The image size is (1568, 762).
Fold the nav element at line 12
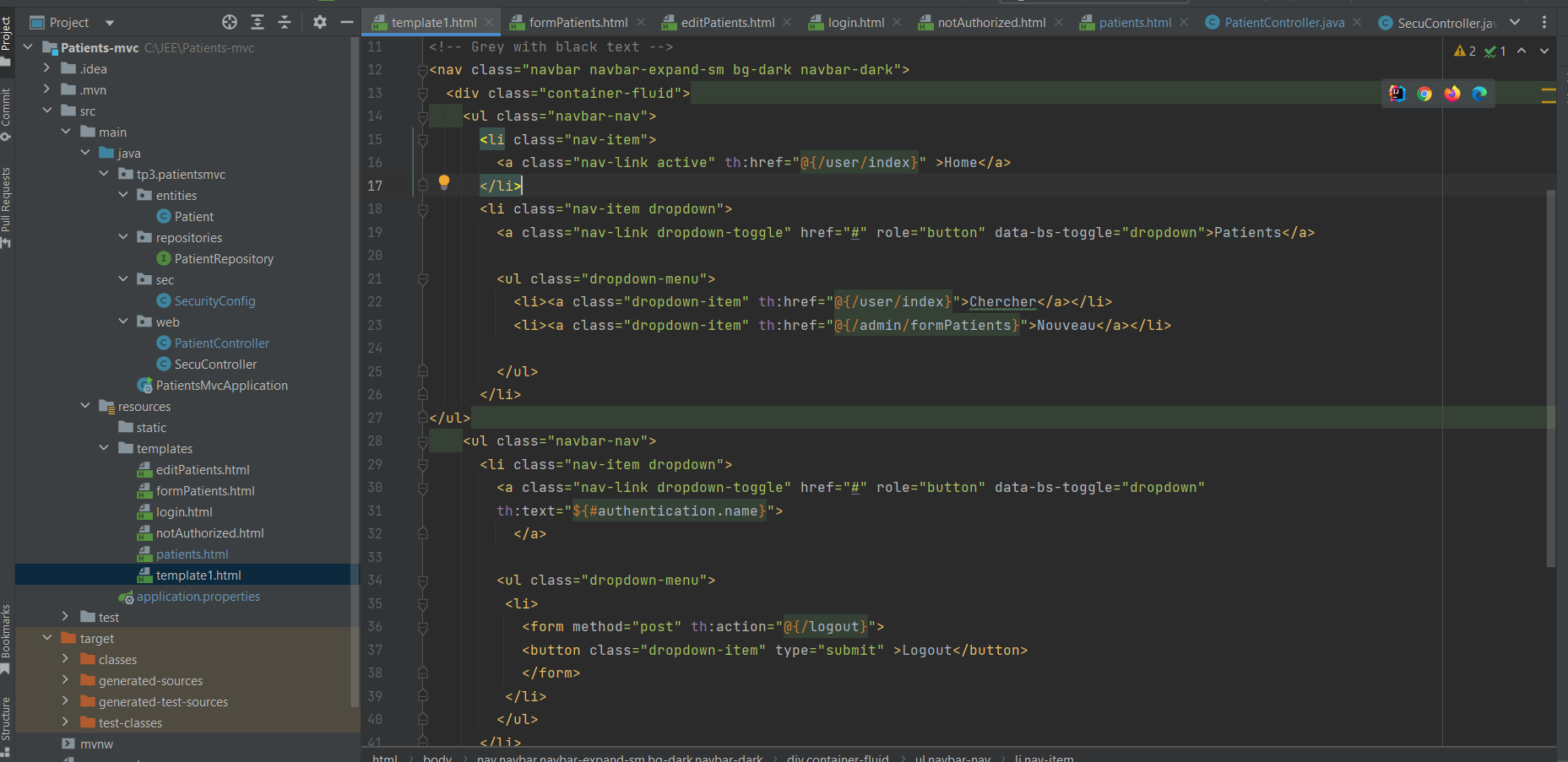click(422, 71)
